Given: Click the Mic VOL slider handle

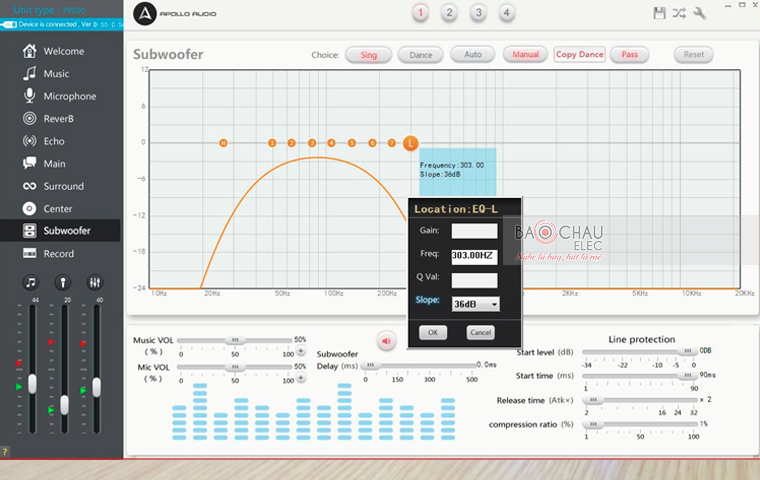Looking at the screenshot, I should [x=235, y=367].
